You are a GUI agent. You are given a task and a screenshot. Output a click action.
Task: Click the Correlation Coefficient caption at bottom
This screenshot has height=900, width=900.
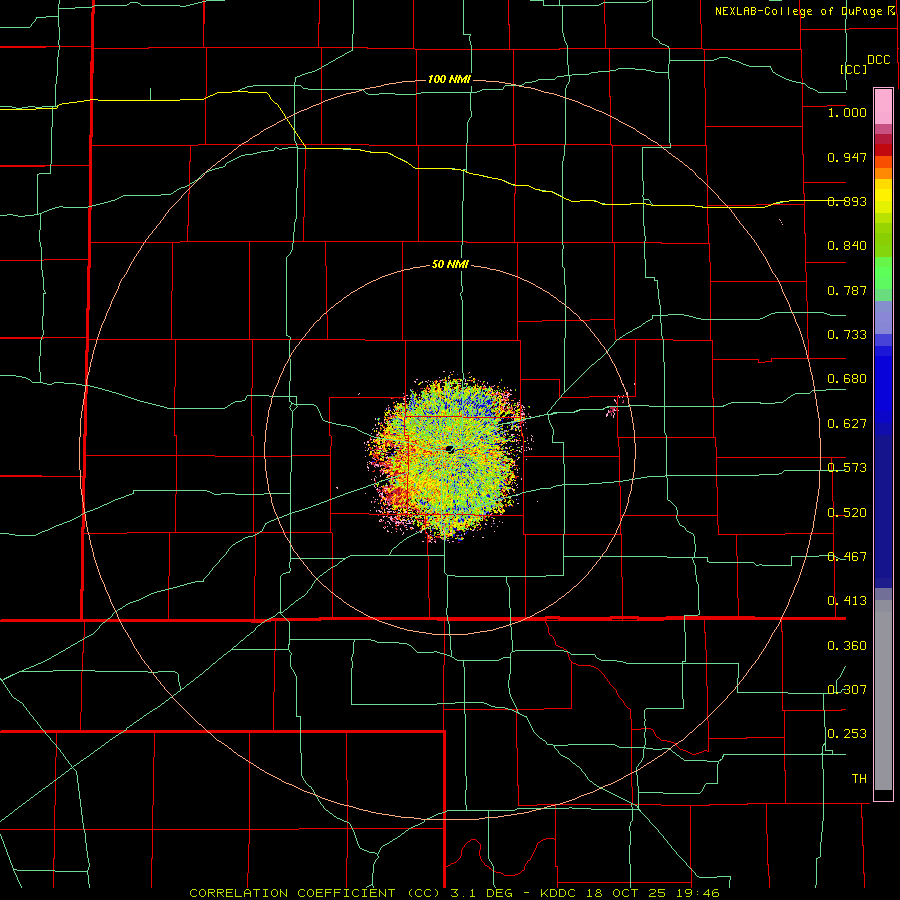(x=454, y=893)
